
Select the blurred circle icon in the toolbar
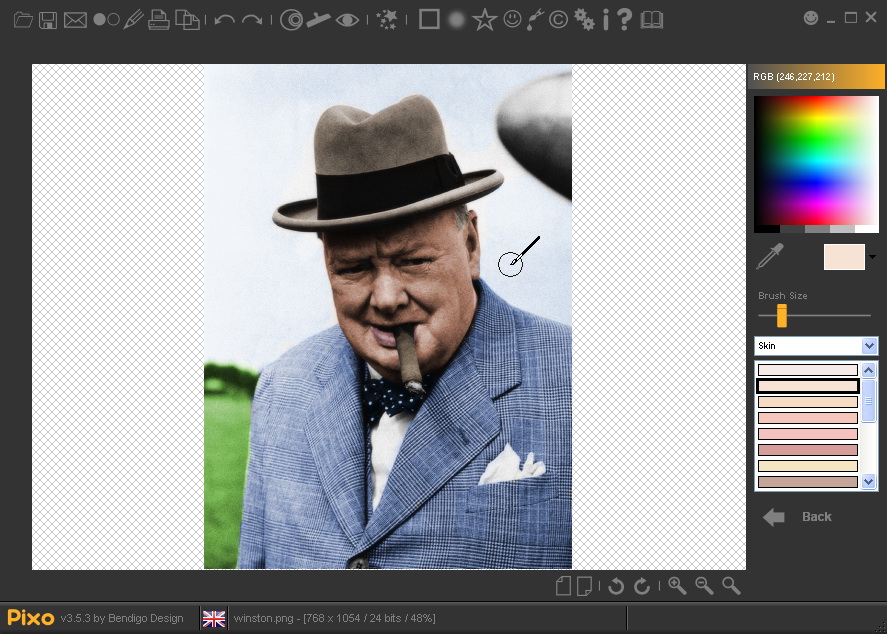(x=457, y=20)
